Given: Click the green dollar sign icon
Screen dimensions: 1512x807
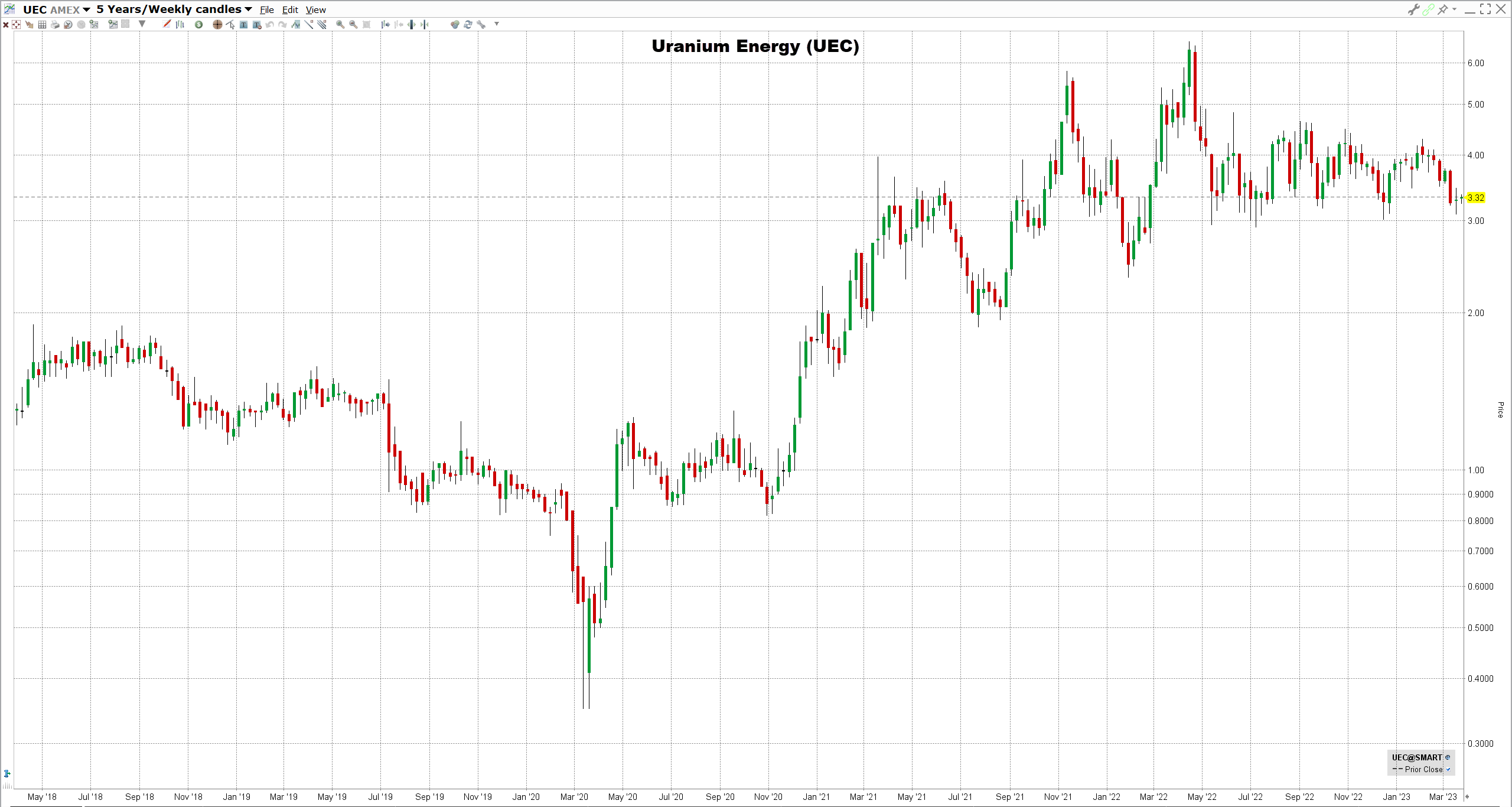Looking at the screenshot, I should (198, 24).
